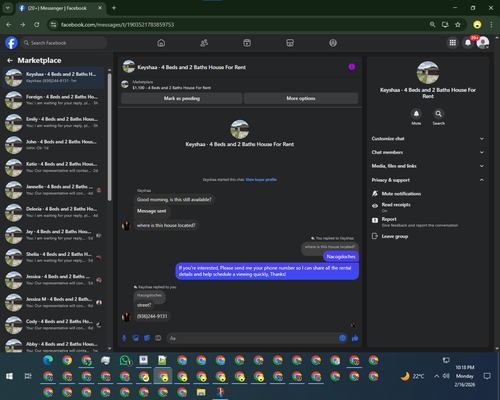Click the Leave group icon row
500x400 pixels.
[428, 236]
